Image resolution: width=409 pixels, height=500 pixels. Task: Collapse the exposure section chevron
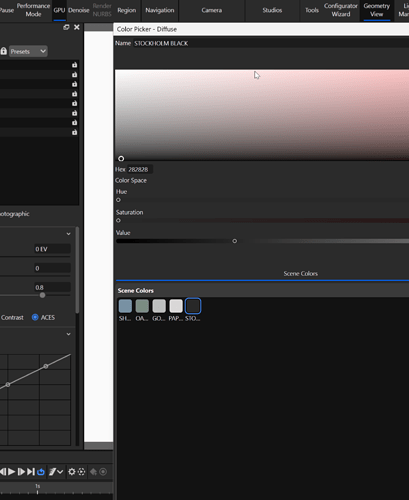(68, 234)
